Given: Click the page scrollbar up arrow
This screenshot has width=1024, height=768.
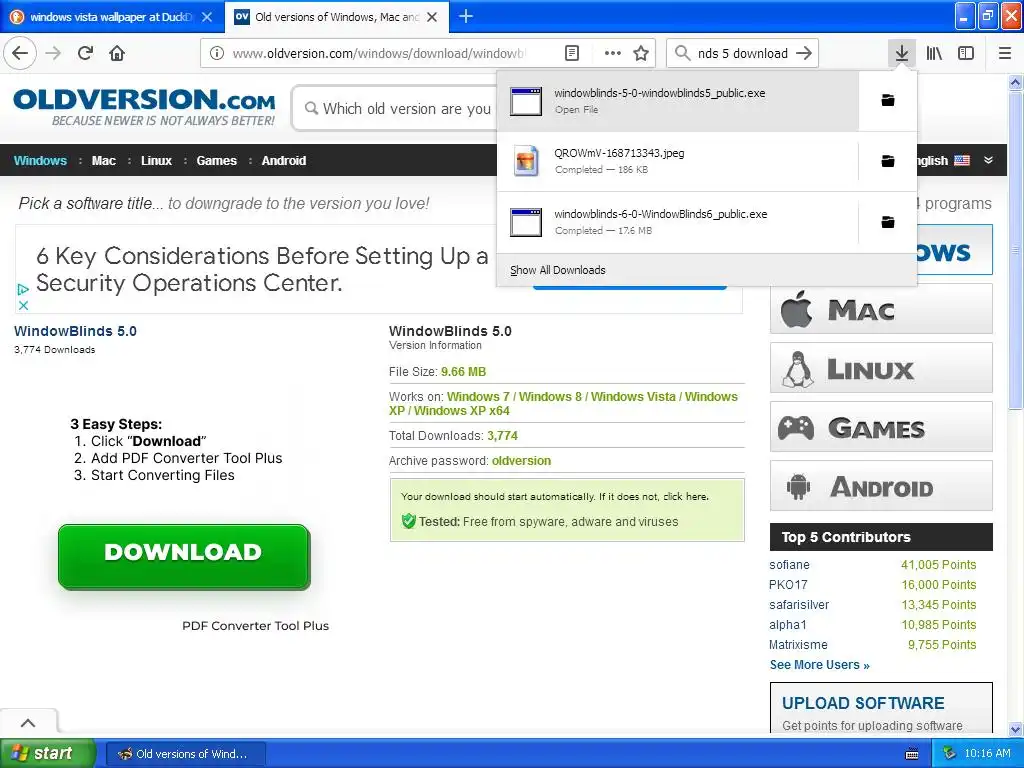Looking at the screenshot, I should pyautogui.click(x=1016, y=82).
